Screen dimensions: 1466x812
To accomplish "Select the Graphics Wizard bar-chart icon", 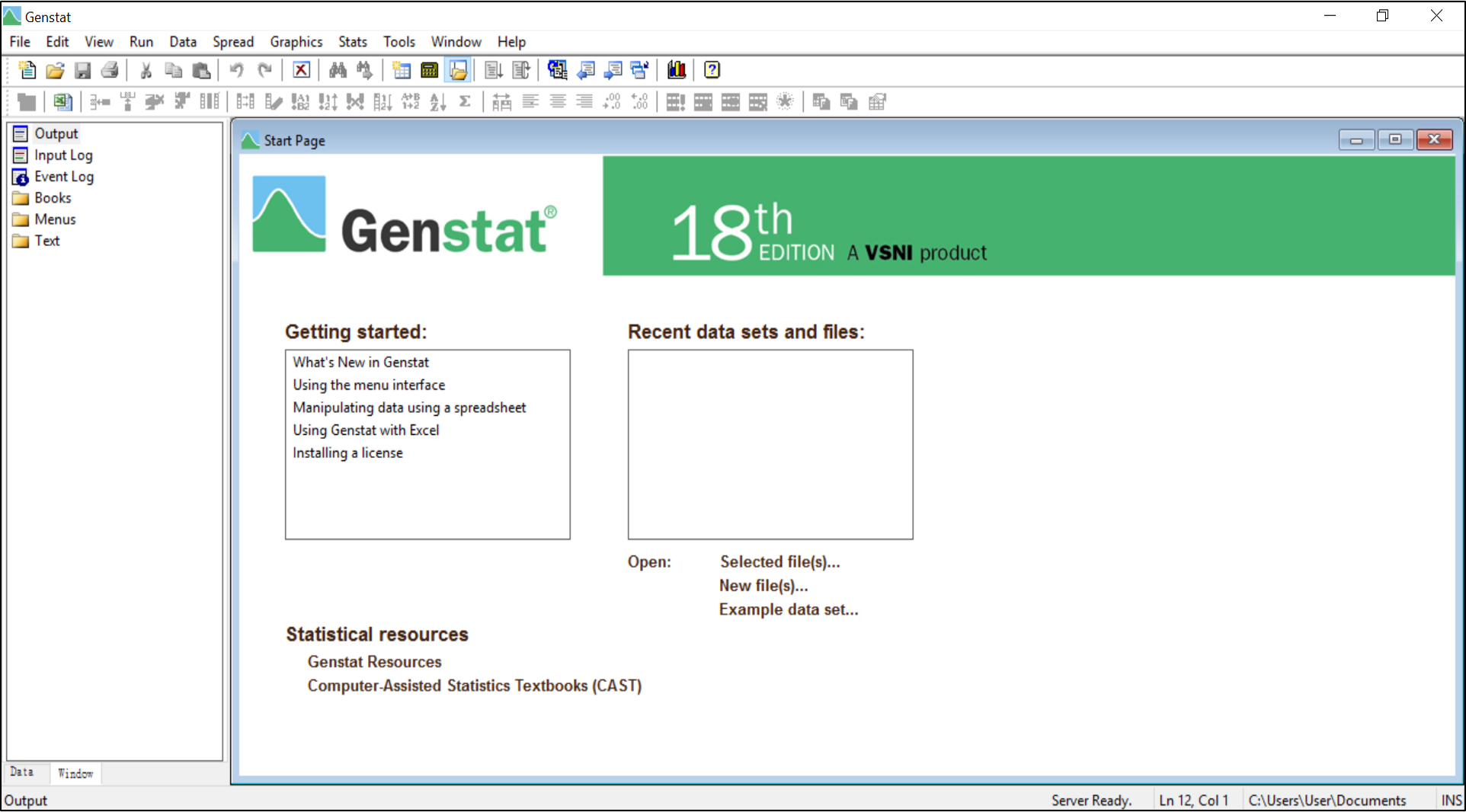I will coord(676,70).
